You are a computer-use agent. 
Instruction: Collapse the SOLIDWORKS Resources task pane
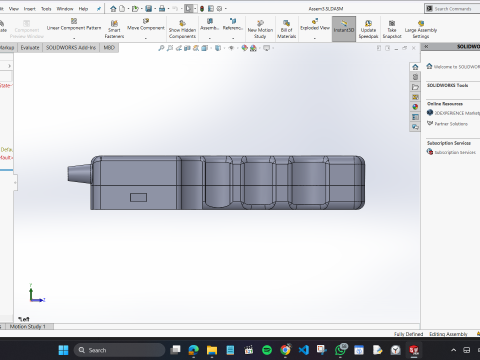[x=426, y=47]
